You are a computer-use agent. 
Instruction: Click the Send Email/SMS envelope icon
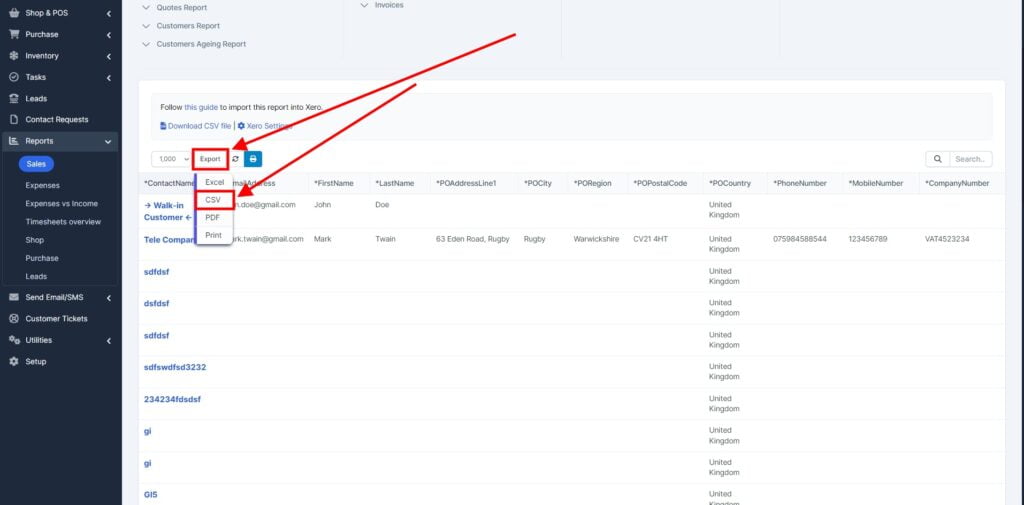(x=14, y=297)
